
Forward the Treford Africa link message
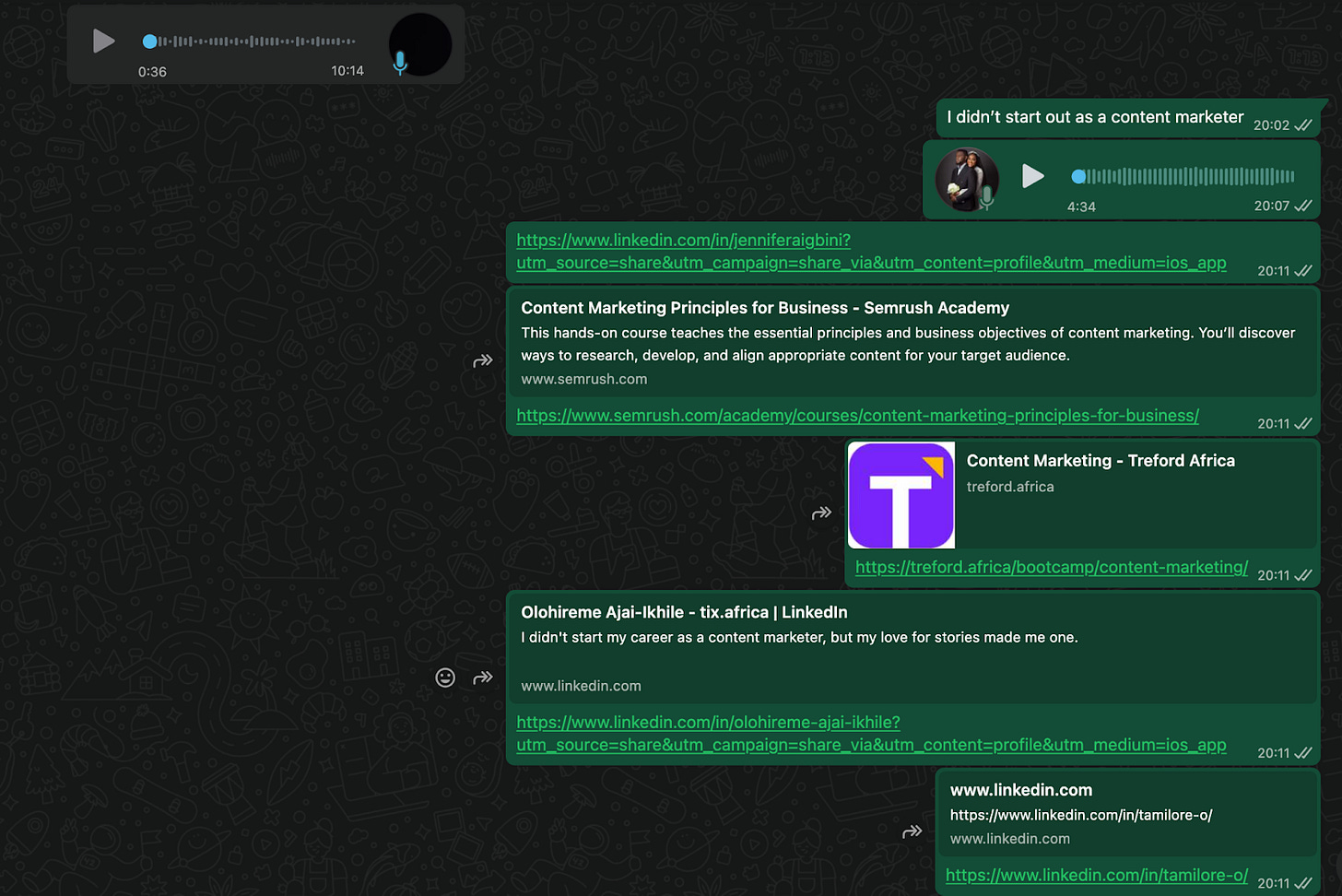[x=821, y=513]
